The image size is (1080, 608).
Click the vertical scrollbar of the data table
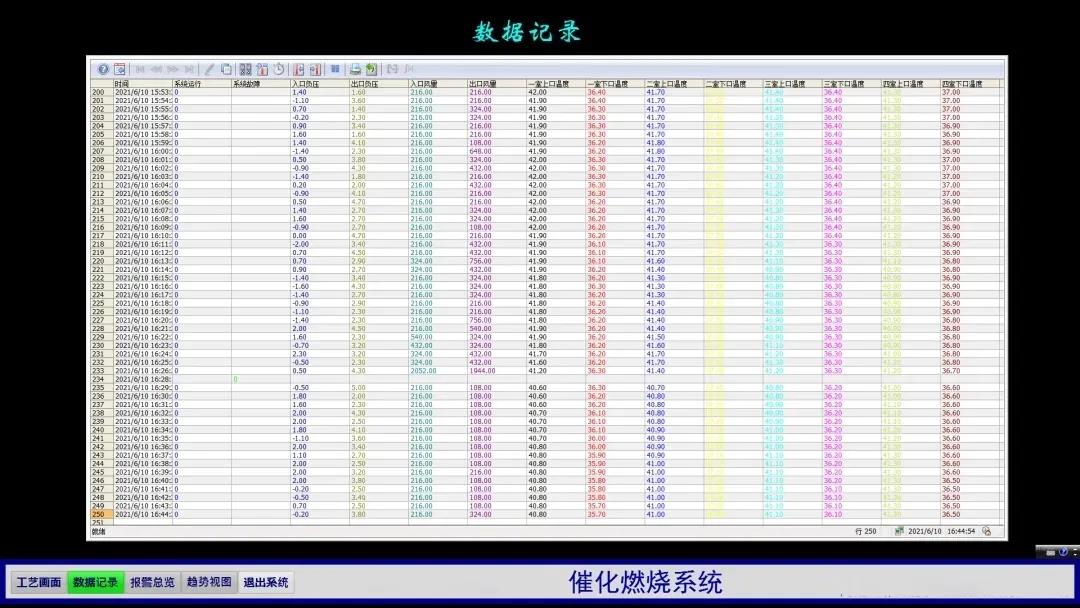pos(1000,300)
